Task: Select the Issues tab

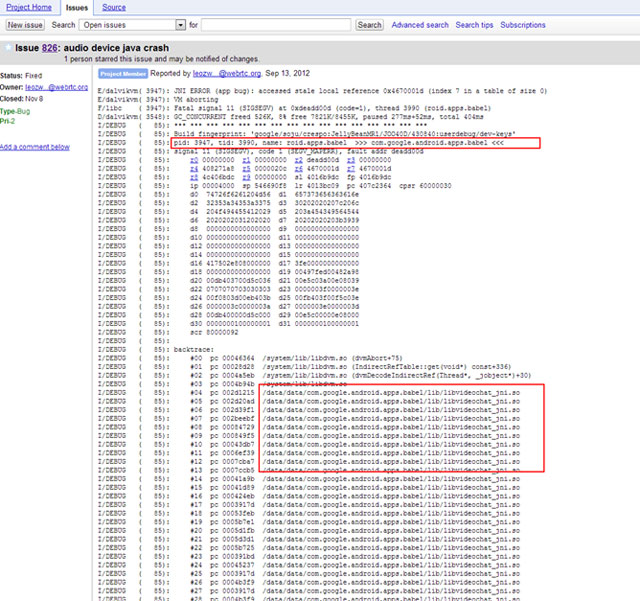Action: 78,7
